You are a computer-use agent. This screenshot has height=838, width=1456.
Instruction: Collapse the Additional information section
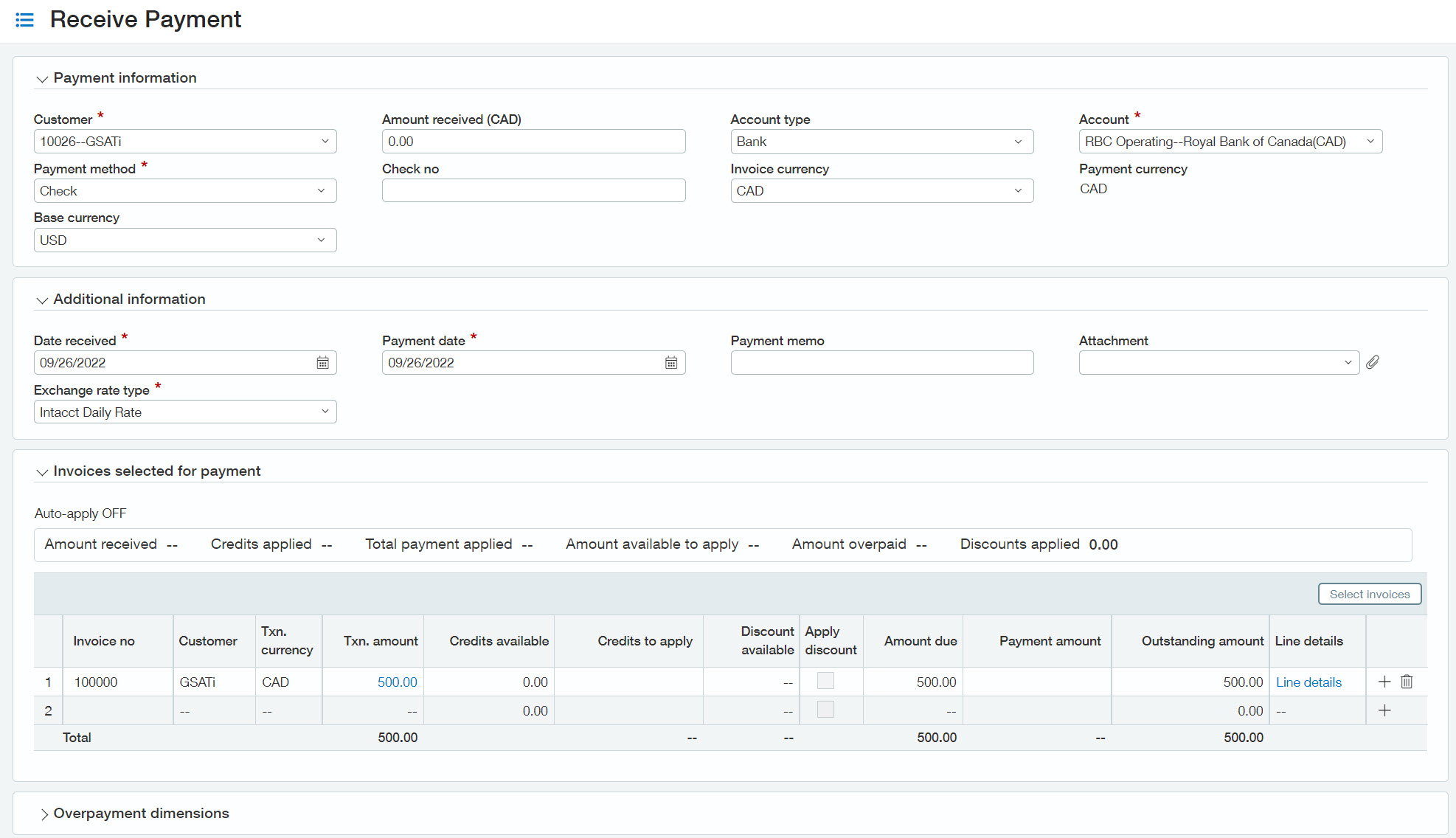42,300
